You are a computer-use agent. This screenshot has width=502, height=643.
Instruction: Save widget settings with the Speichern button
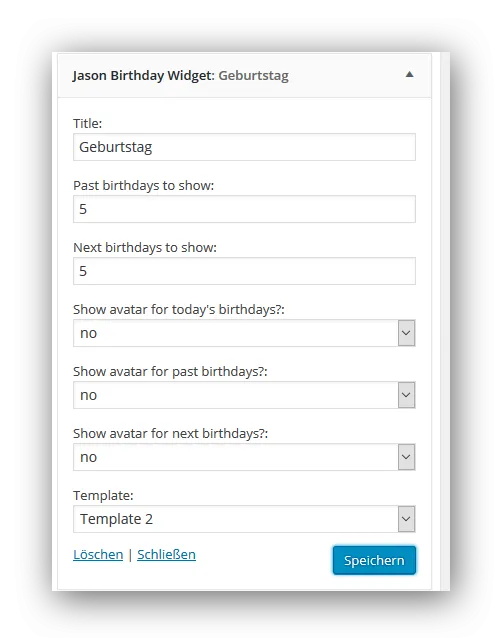tap(374, 560)
